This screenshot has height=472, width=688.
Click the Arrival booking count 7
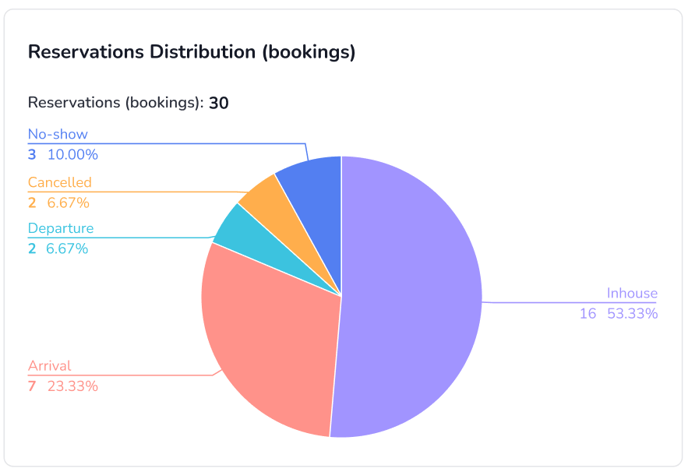pos(32,386)
